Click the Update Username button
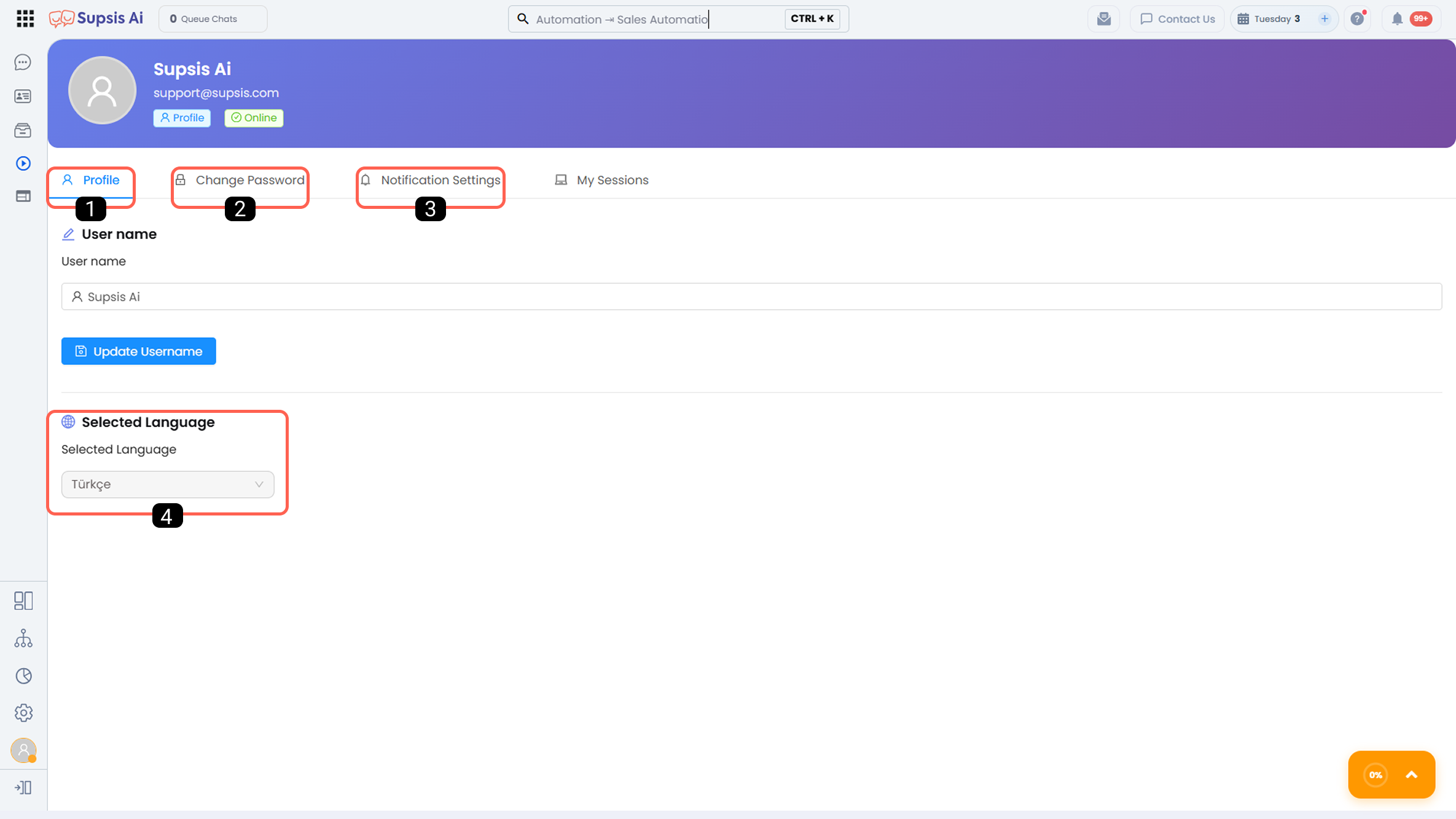This screenshot has height=819, width=1456. pos(139,351)
